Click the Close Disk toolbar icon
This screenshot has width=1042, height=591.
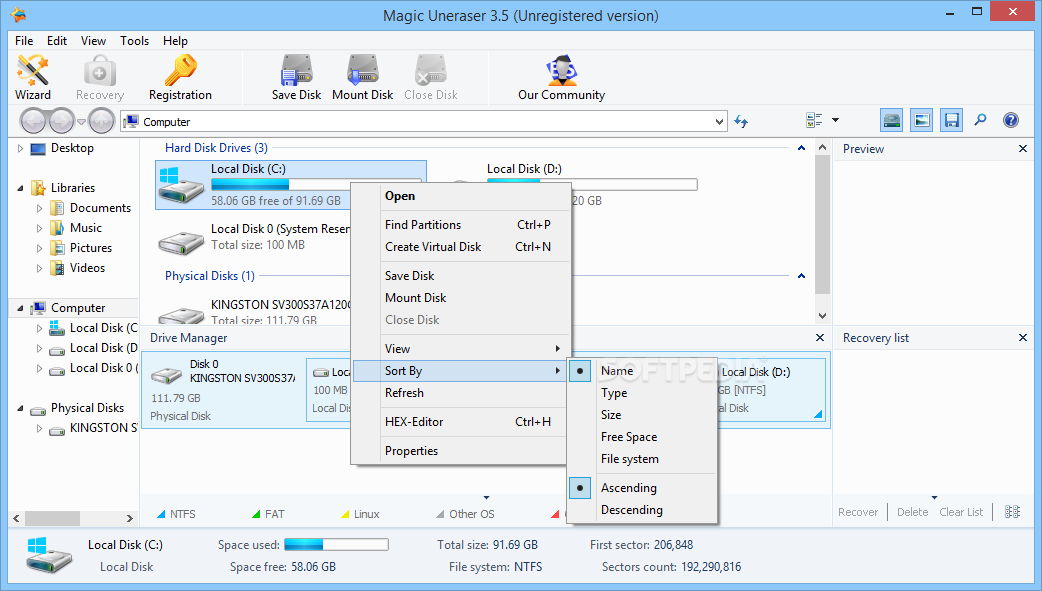pyautogui.click(x=431, y=78)
